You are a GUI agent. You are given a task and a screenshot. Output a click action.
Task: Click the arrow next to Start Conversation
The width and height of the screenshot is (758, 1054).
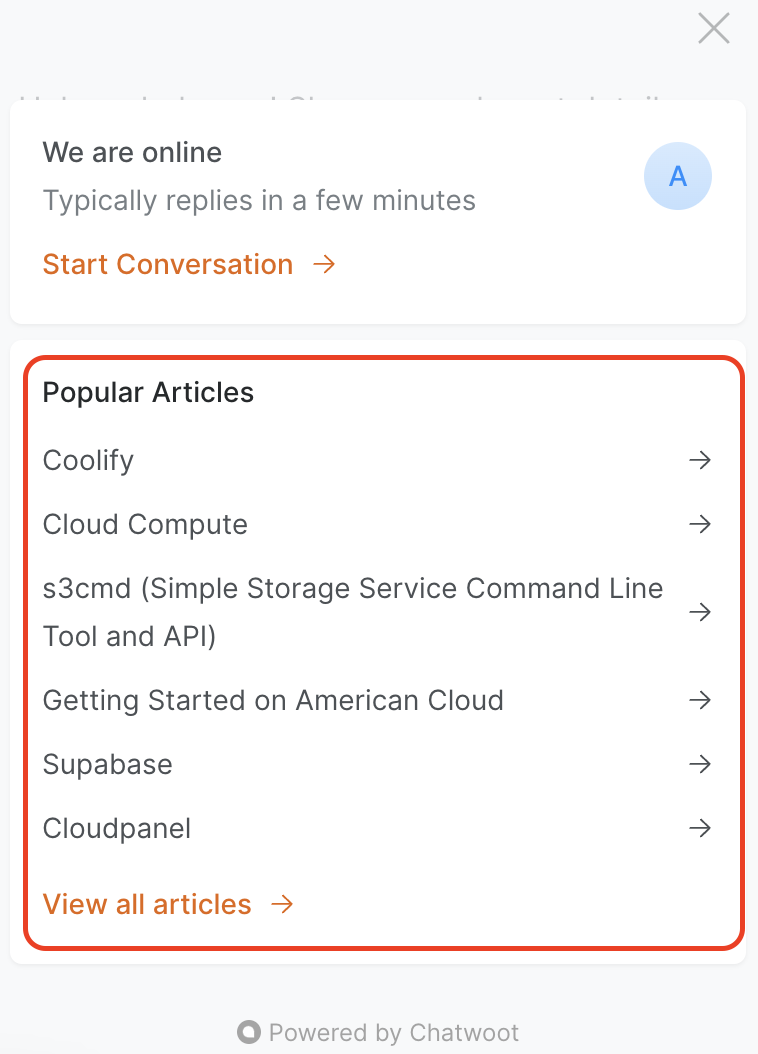click(323, 264)
